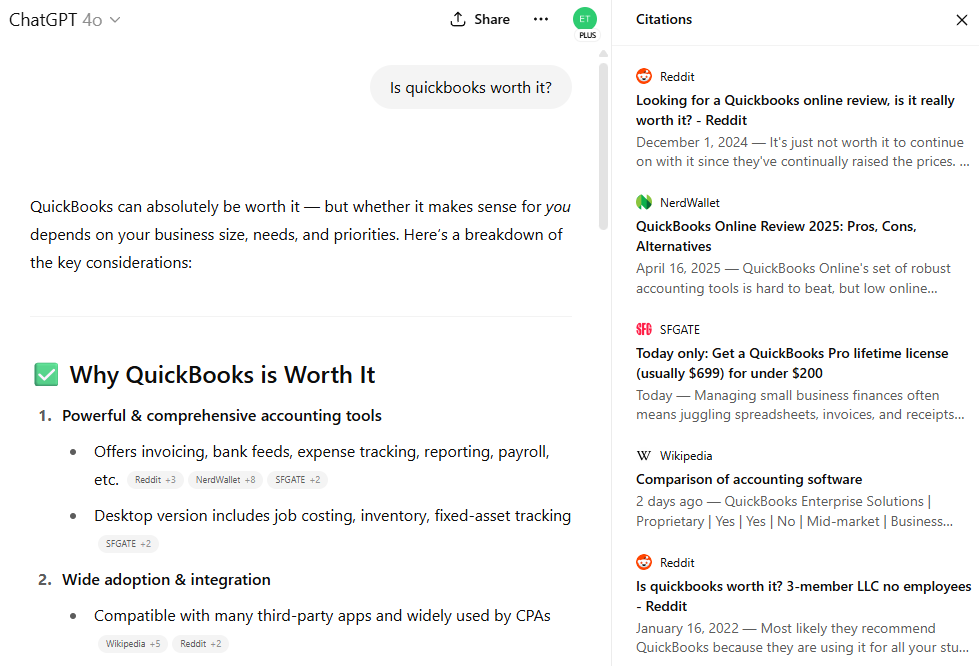This screenshot has height=666, width=979.
Task: Close the Citations panel
Action: click(962, 19)
